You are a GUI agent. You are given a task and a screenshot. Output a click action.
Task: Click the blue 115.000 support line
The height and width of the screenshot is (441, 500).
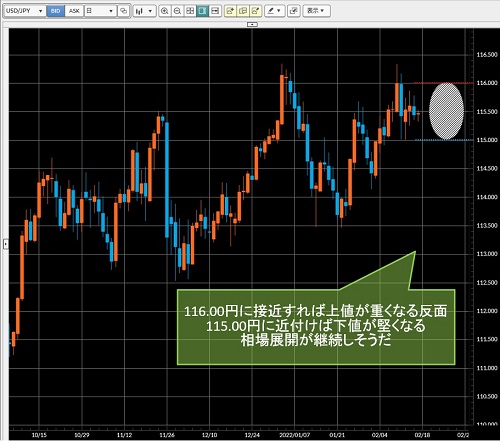pyautogui.click(x=444, y=140)
